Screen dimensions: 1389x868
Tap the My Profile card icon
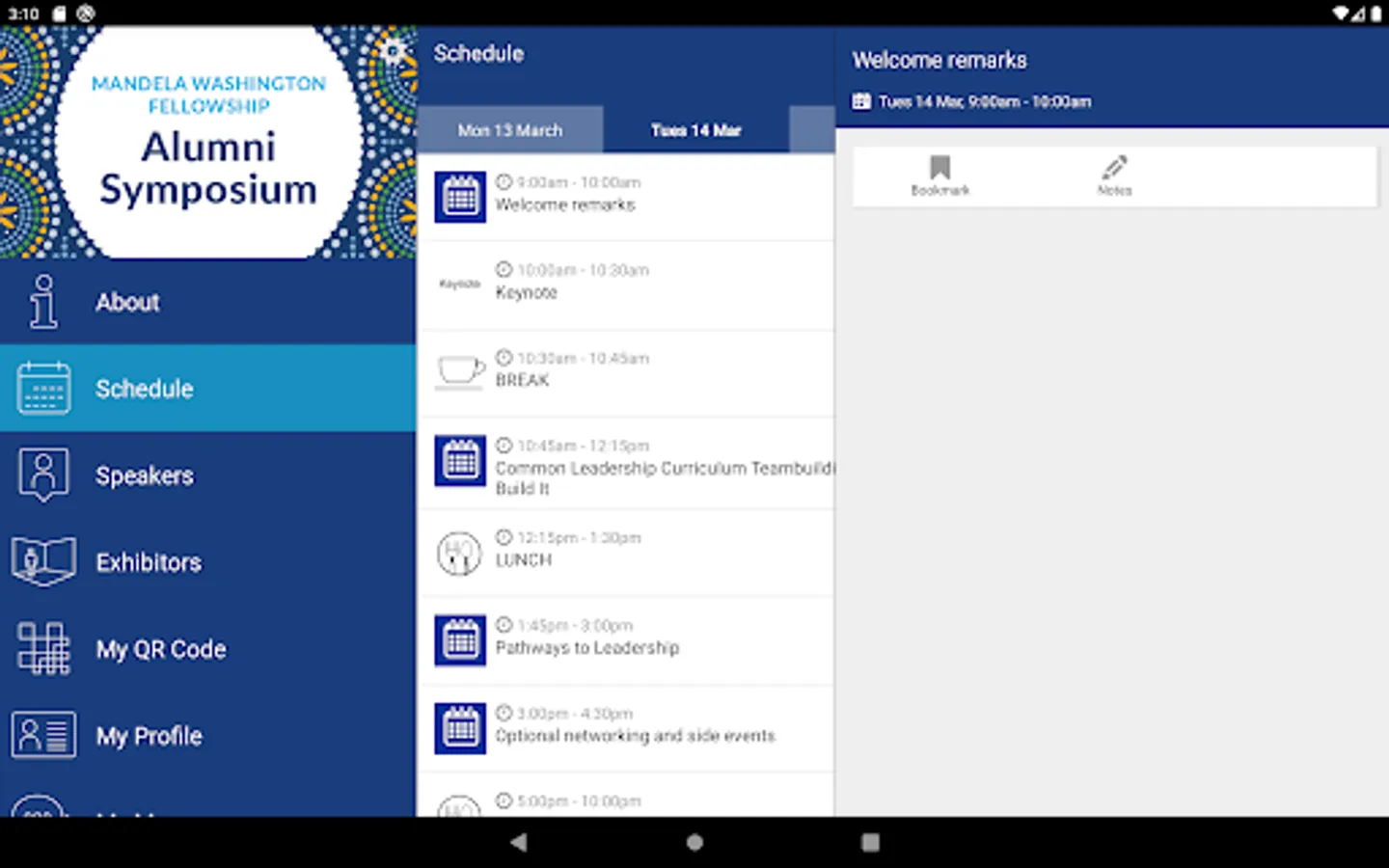tap(43, 735)
